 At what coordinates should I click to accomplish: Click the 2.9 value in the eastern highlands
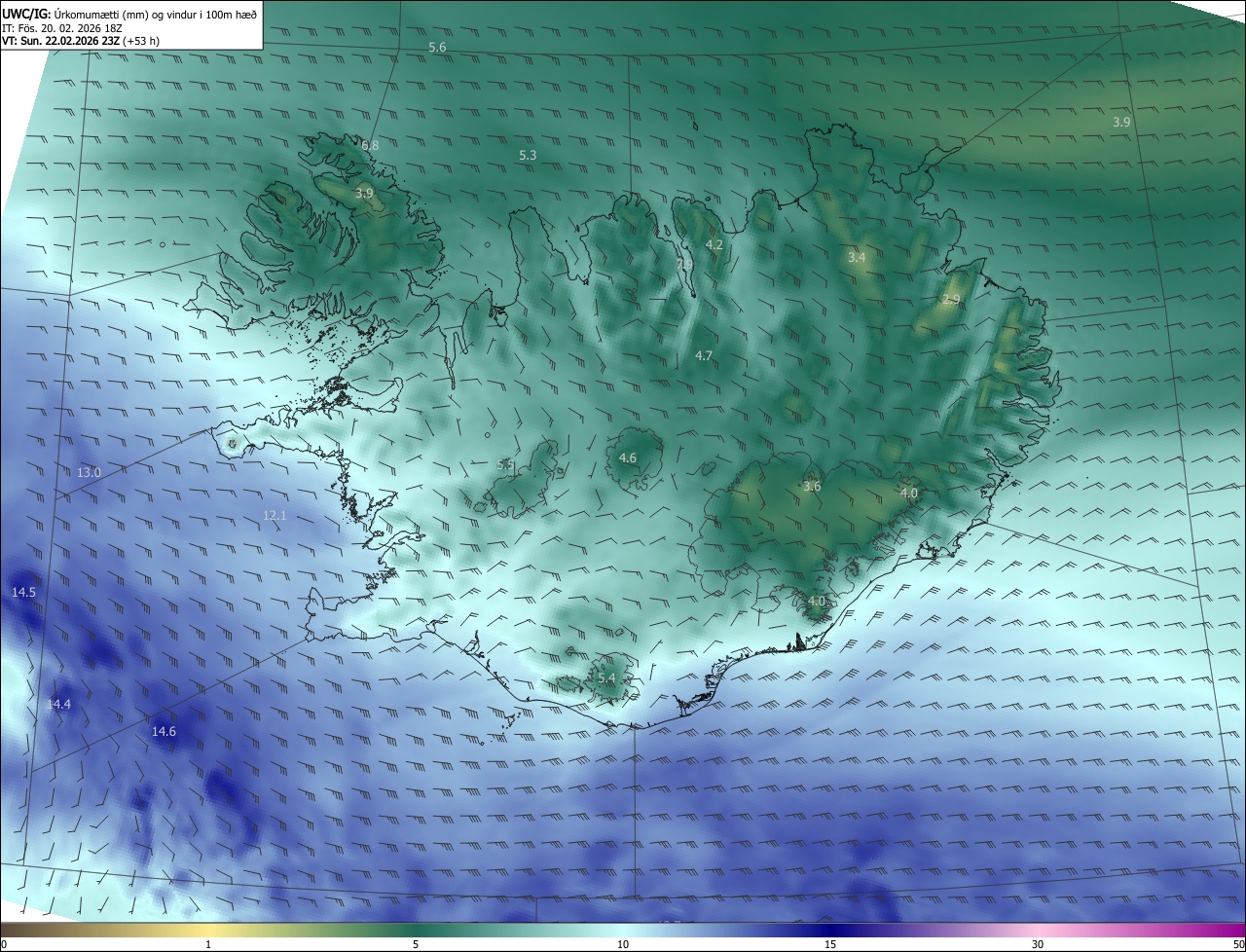click(951, 300)
